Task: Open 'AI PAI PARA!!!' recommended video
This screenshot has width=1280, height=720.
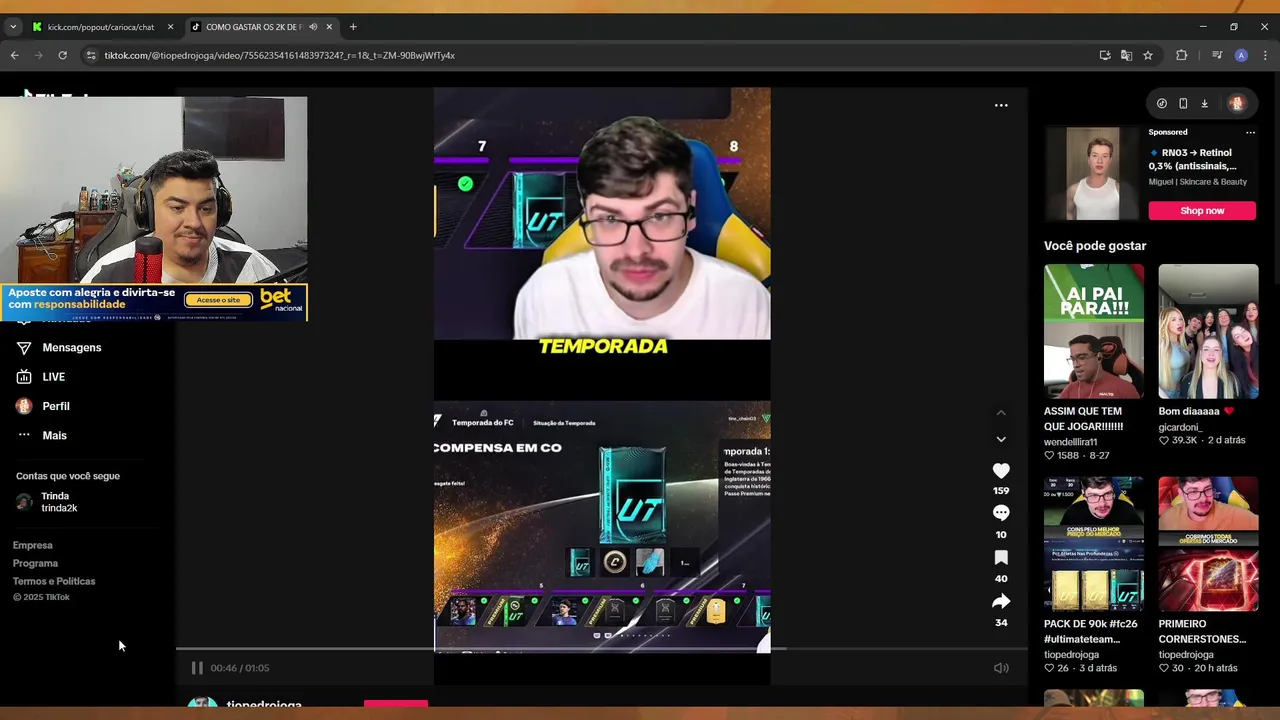Action: tap(1094, 331)
